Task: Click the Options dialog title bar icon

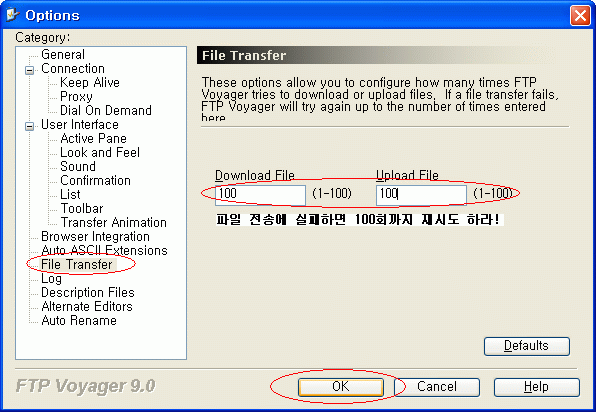Action: 13,15
